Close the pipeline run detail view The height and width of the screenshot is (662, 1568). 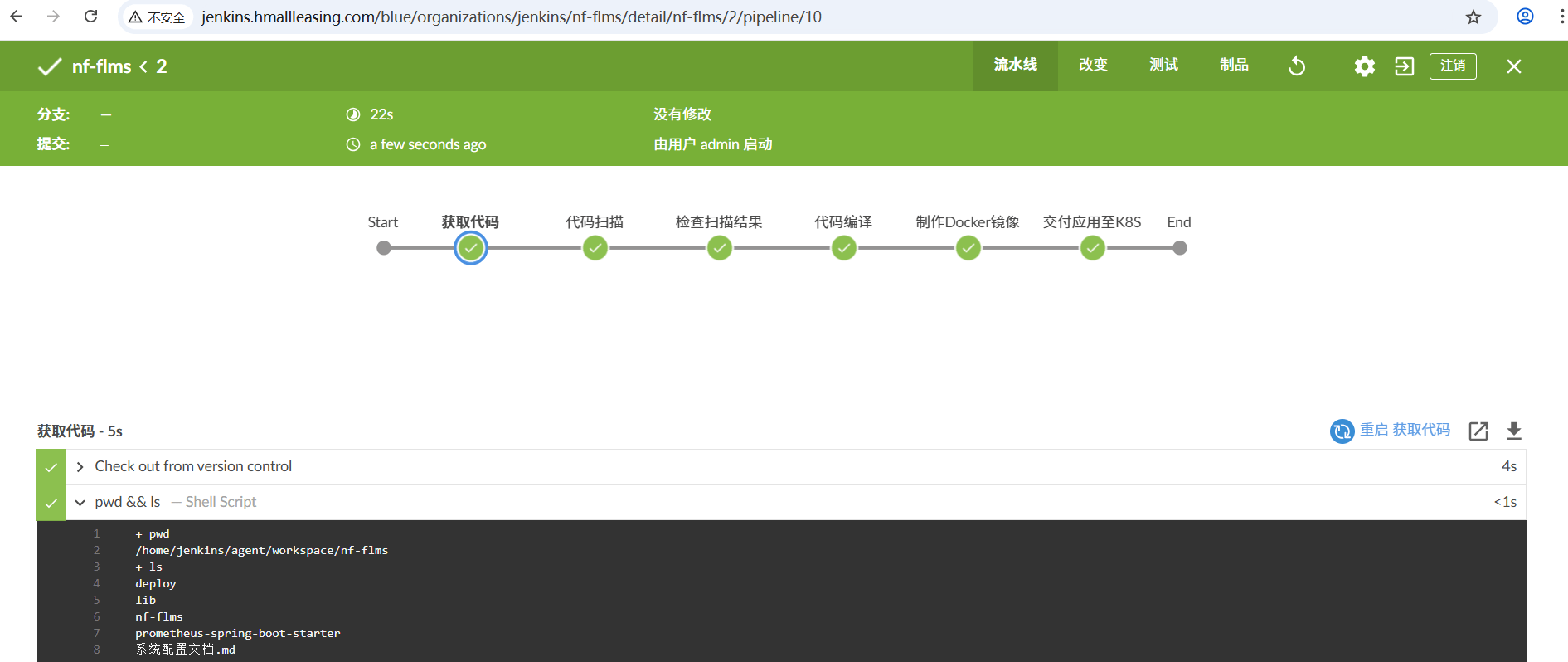coord(1513,66)
